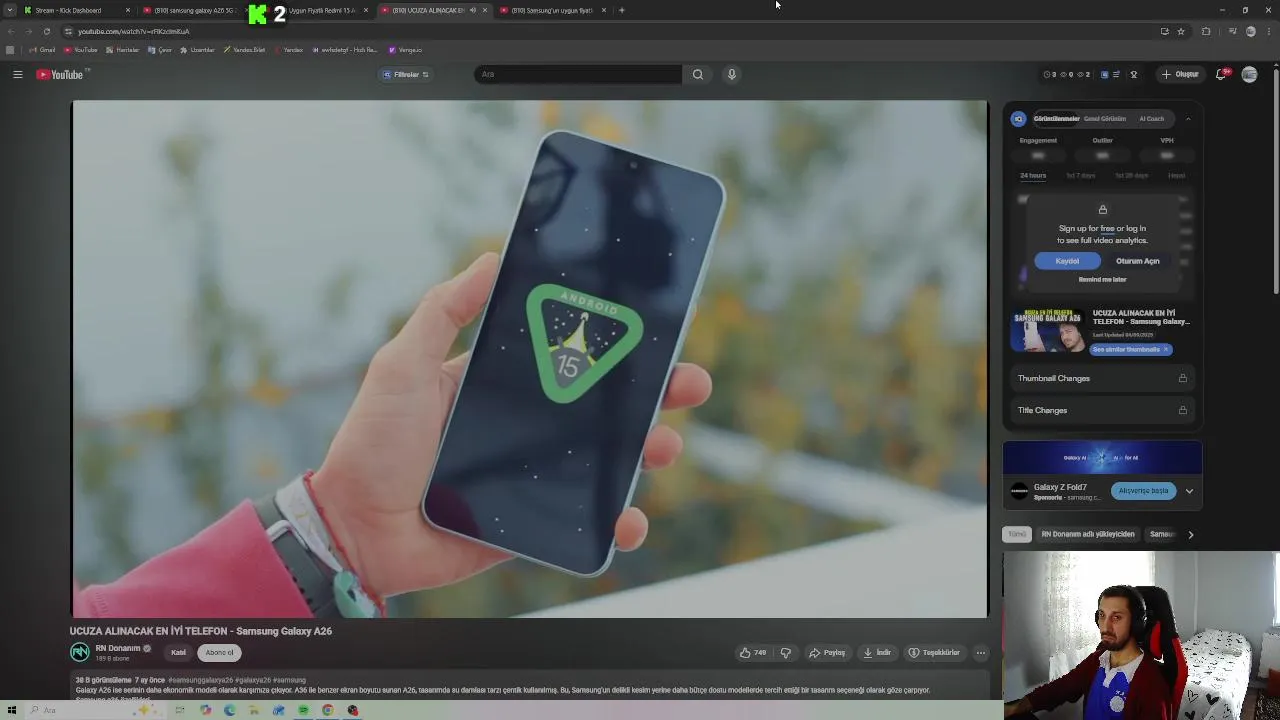This screenshot has width=1280, height=720.
Task: Expand the Galaxy Z Fold7 ad chevron
Action: [1189, 491]
